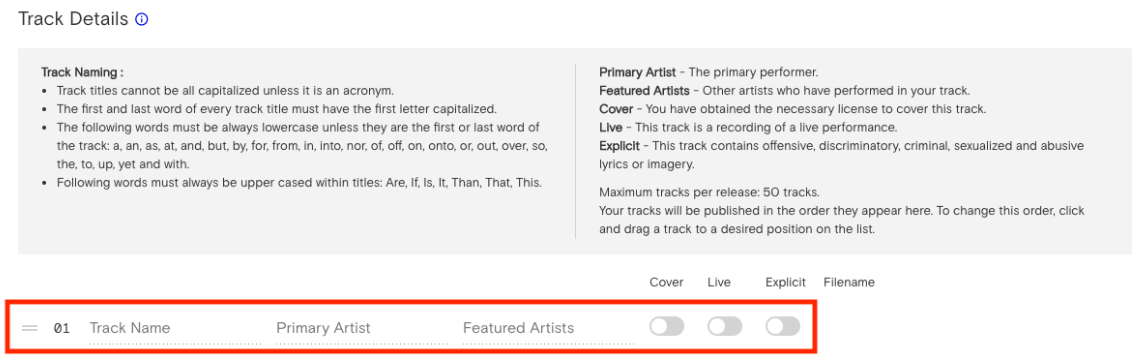
Task: Click the drag handle on track 01
Action: click(x=30, y=328)
